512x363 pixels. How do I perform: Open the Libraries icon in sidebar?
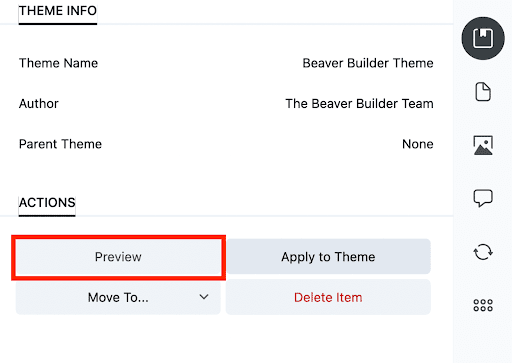point(483,38)
